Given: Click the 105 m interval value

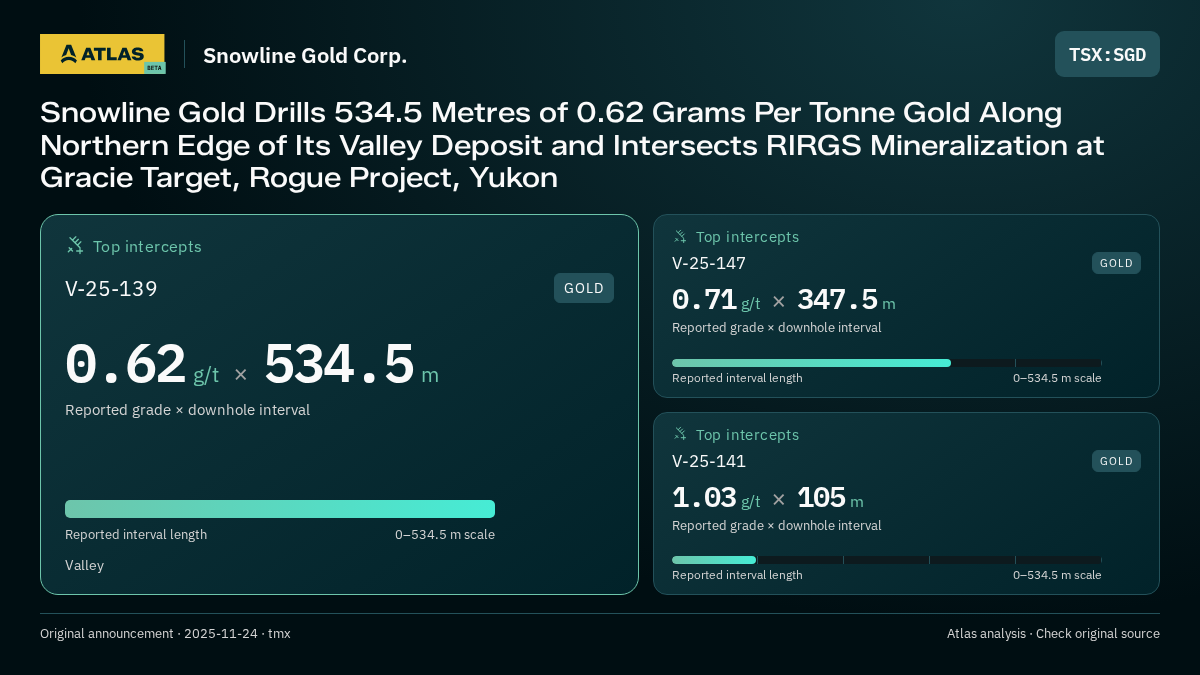Looking at the screenshot, I should [830, 498].
